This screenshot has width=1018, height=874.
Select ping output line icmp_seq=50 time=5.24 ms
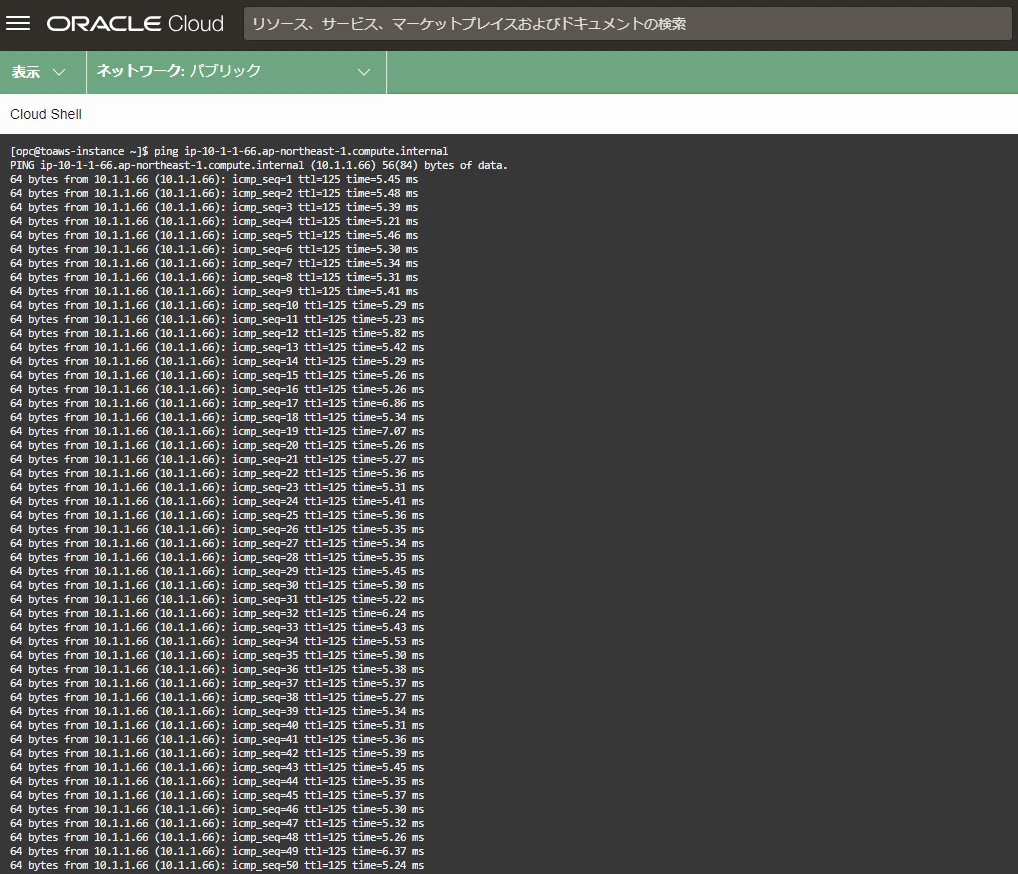coord(217,866)
